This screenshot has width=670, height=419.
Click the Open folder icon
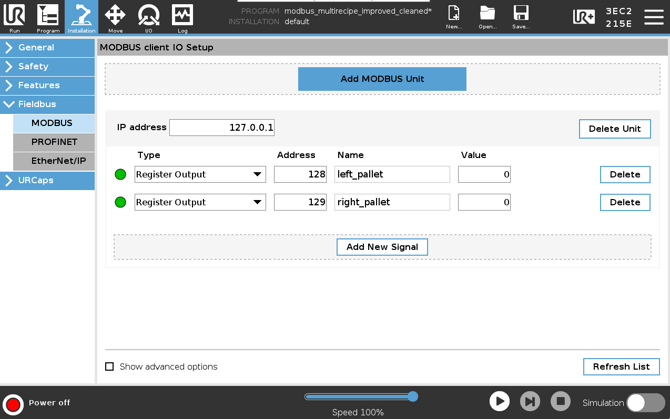point(487,17)
